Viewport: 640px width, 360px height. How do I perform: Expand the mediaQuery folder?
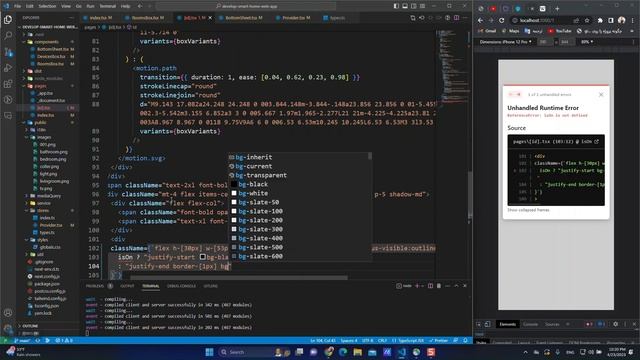coord(49,196)
